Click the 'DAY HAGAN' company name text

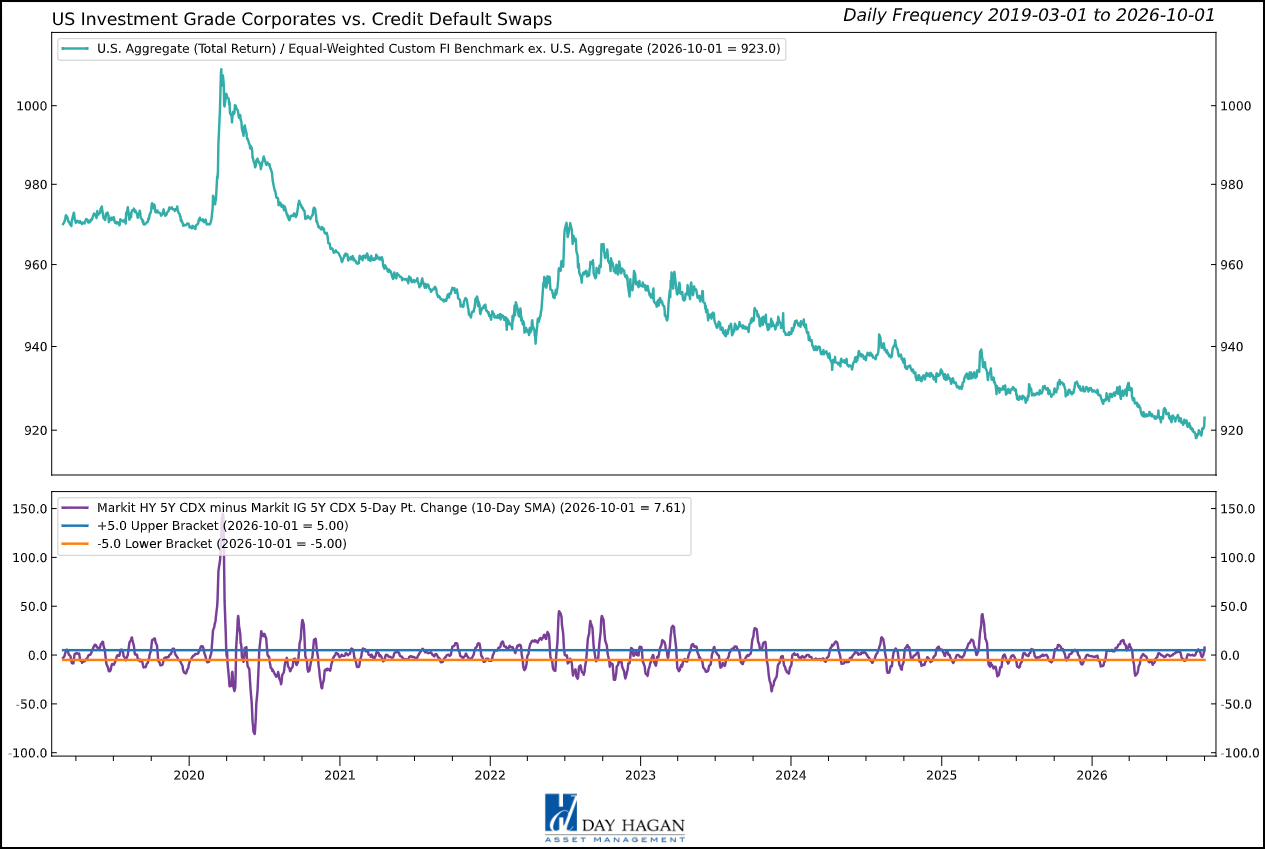click(x=634, y=824)
